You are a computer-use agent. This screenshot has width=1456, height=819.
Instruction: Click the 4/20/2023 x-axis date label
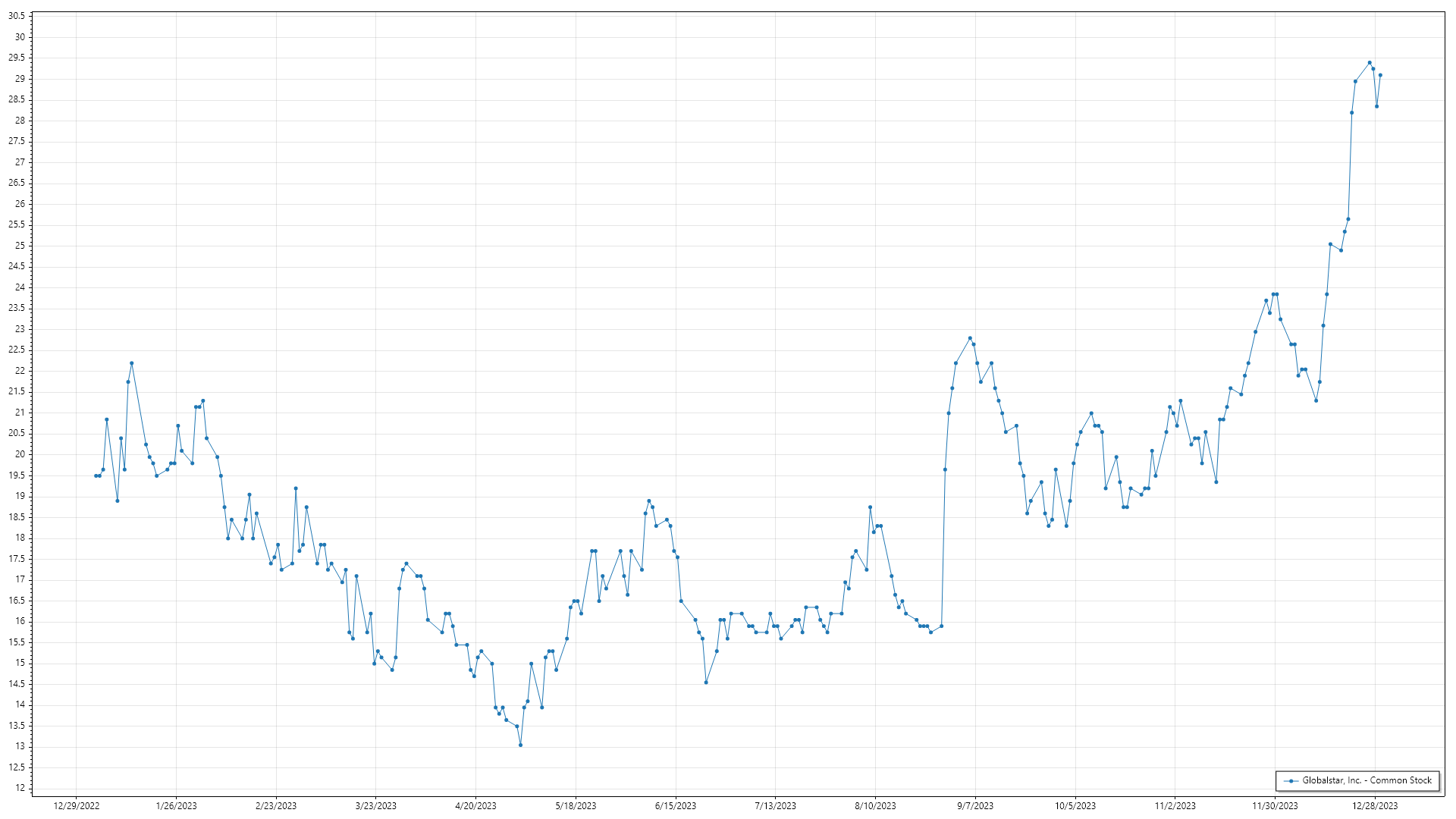[475, 806]
